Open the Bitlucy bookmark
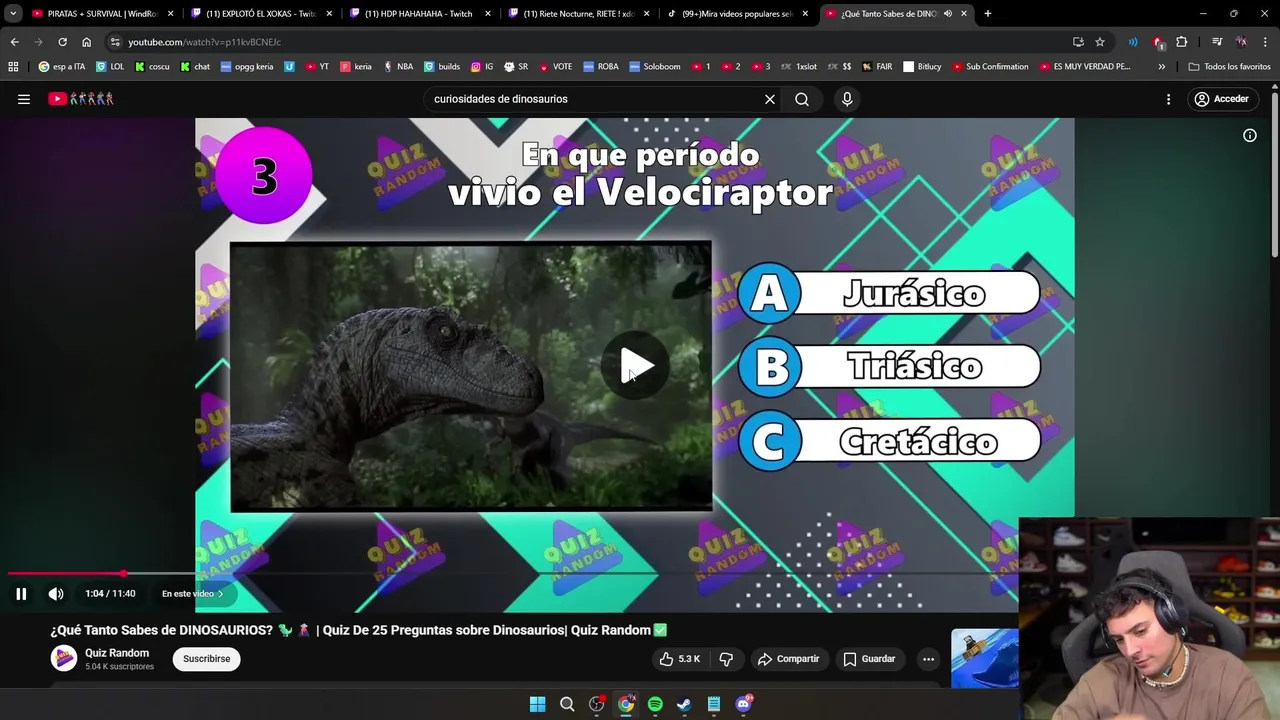The image size is (1280, 720). [922, 67]
